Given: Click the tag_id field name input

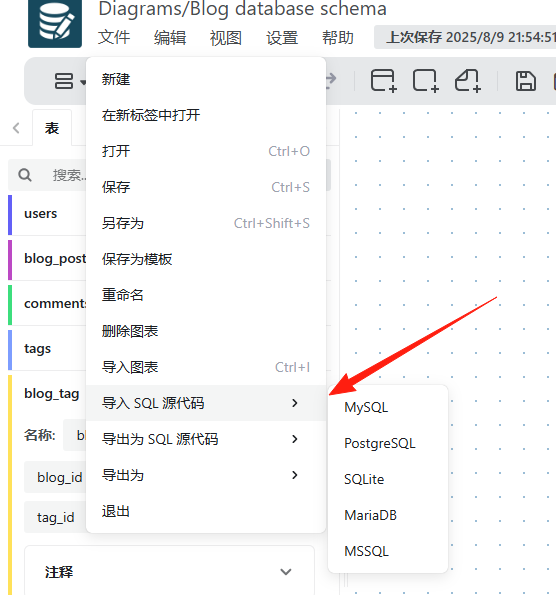Looking at the screenshot, I should point(56,517).
